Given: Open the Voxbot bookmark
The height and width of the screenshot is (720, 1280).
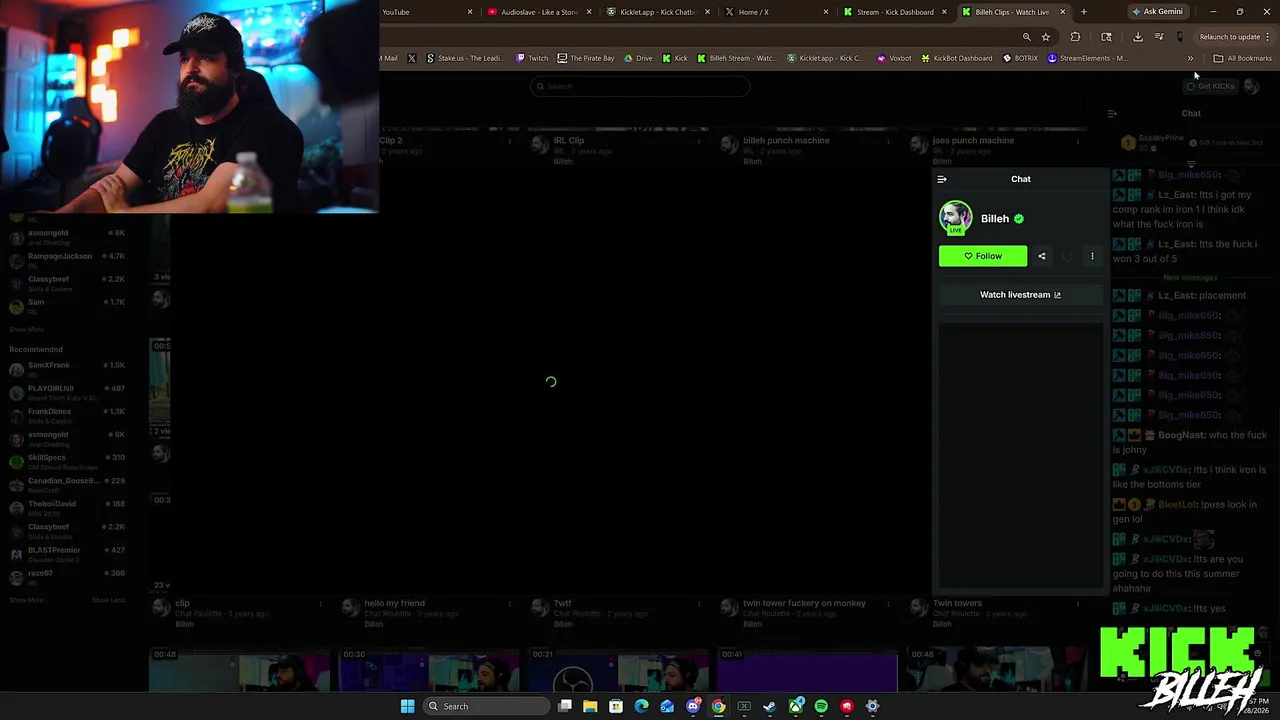Looking at the screenshot, I should (894, 58).
